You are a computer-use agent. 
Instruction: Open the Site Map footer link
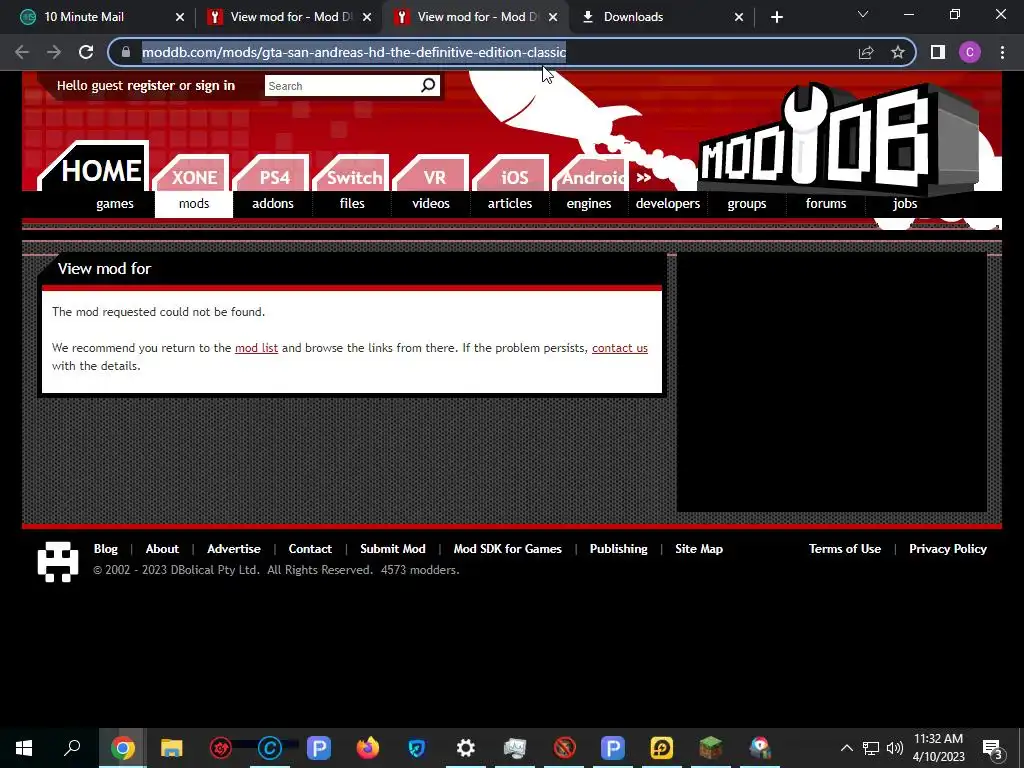[x=699, y=549]
